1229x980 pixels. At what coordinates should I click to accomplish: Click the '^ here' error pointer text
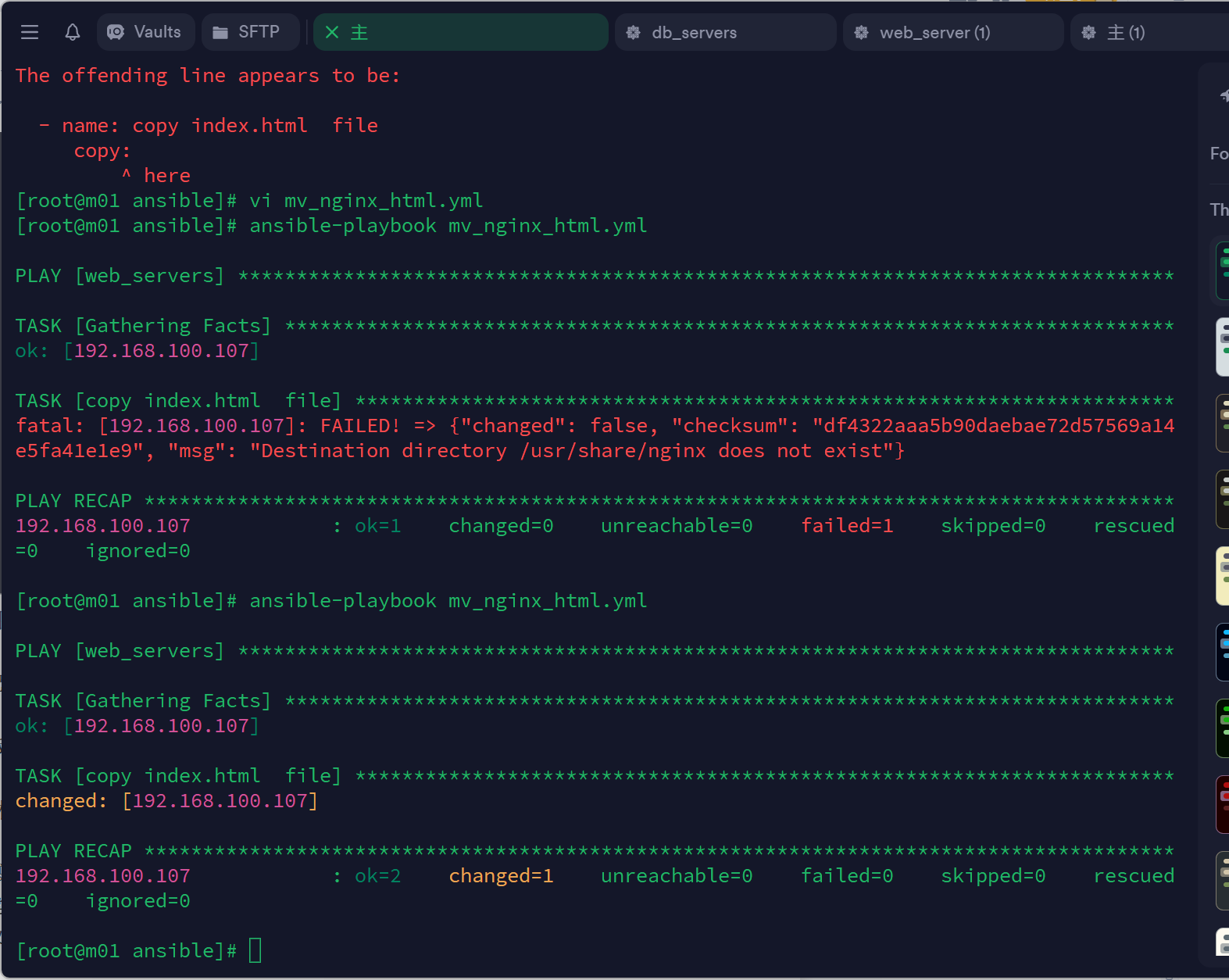coord(155,176)
